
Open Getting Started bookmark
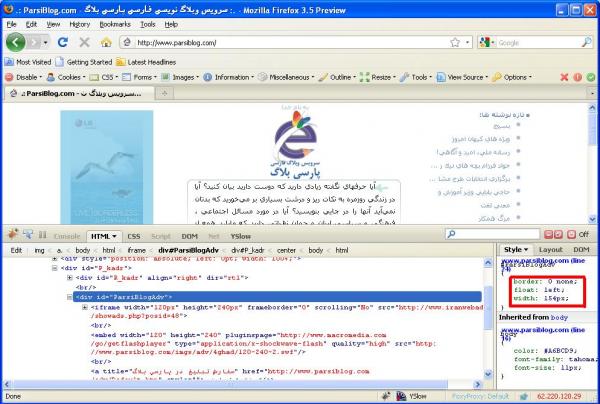(x=84, y=62)
